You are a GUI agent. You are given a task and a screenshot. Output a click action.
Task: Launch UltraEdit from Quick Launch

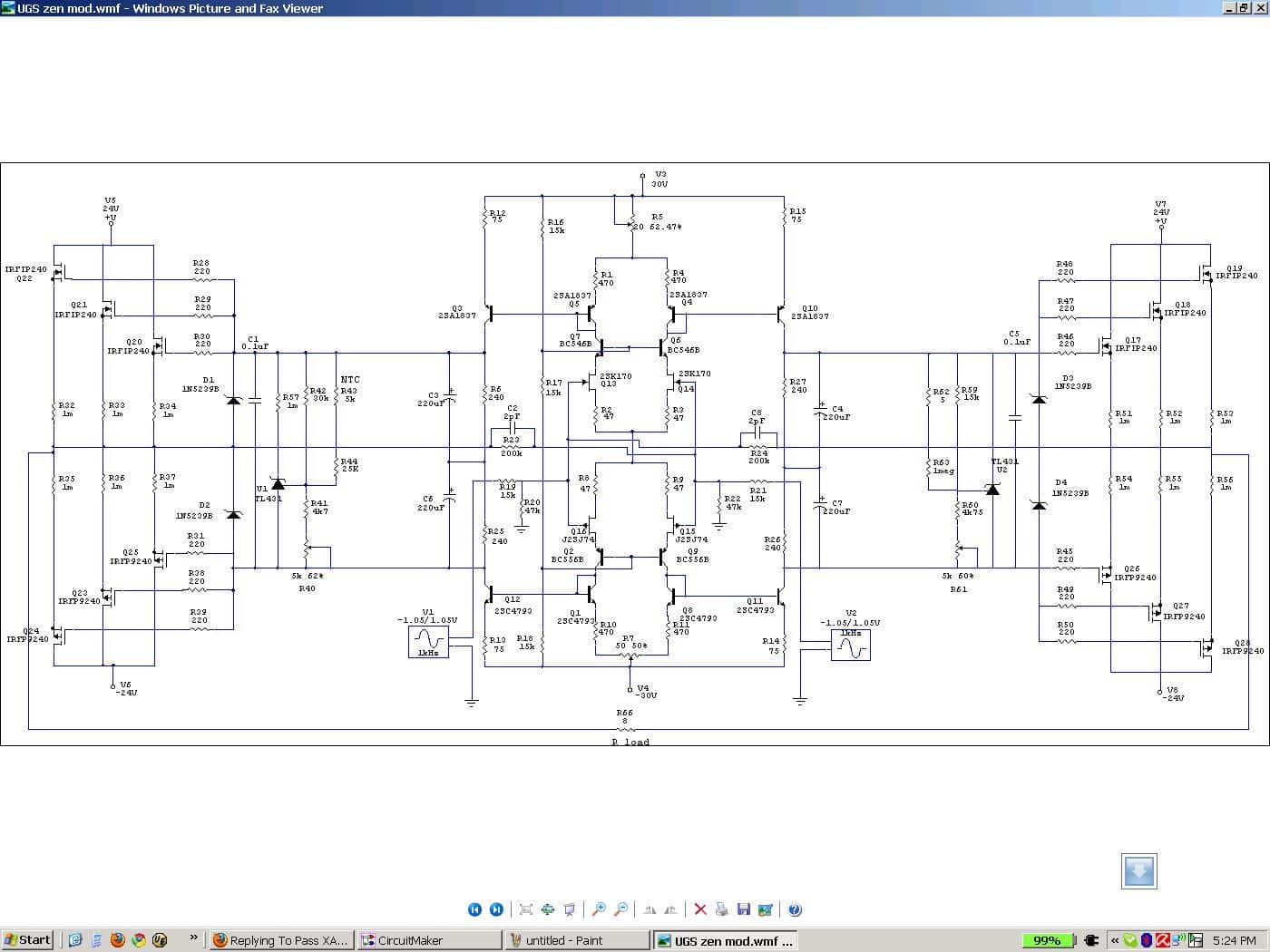(x=160, y=940)
